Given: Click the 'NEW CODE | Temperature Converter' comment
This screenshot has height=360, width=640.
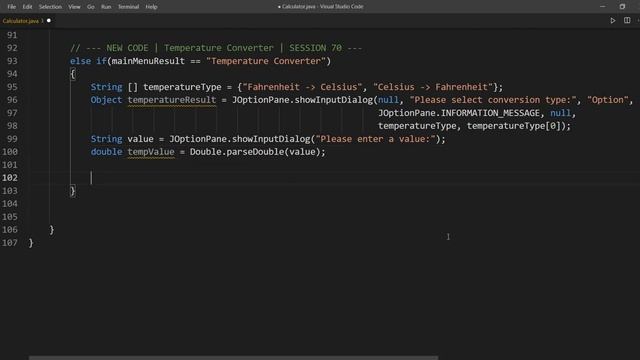Looking at the screenshot, I should click(216, 48).
